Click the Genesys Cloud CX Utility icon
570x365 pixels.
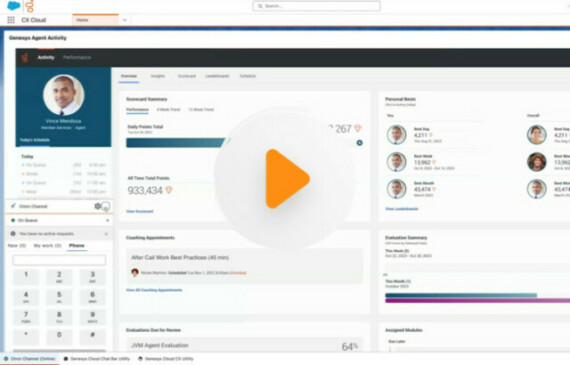point(140,359)
